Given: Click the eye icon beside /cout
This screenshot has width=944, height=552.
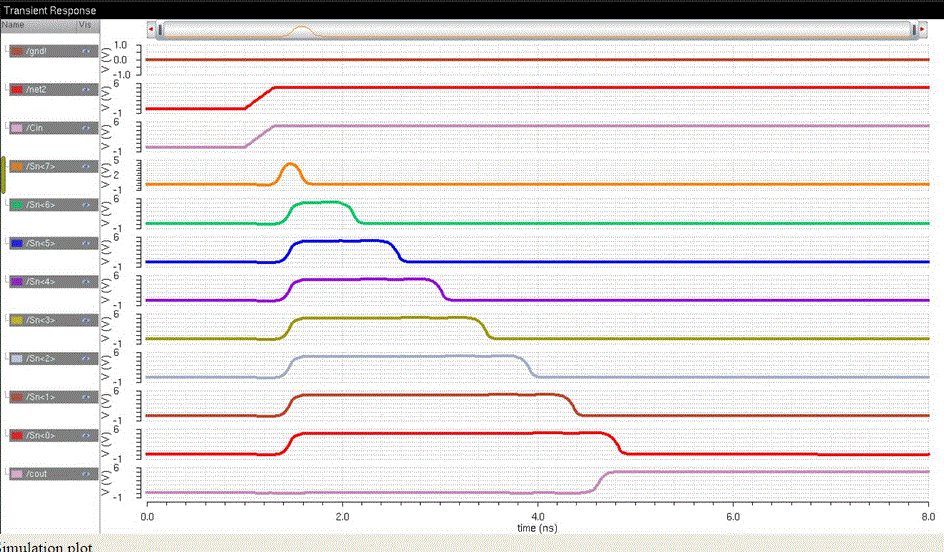Looking at the screenshot, I should (x=86, y=474).
